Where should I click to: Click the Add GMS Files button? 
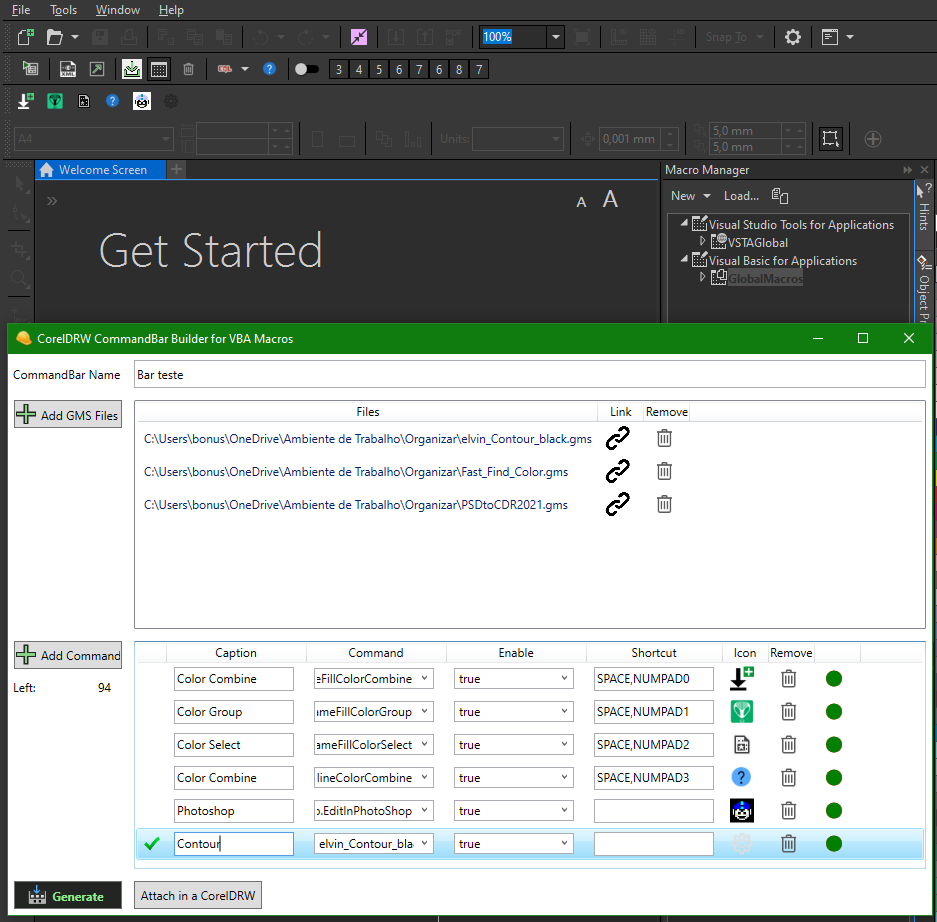pyautogui.click(x=68, y=414)
